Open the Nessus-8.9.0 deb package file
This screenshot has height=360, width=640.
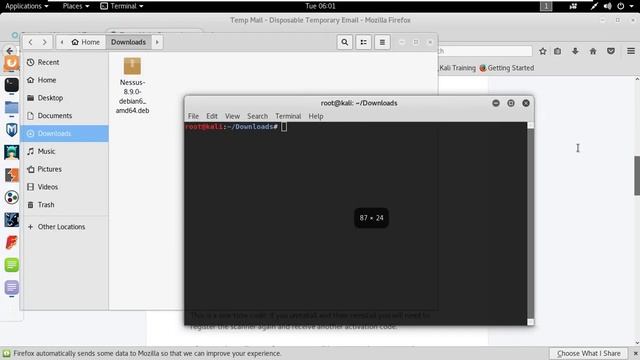pos(132,86)
